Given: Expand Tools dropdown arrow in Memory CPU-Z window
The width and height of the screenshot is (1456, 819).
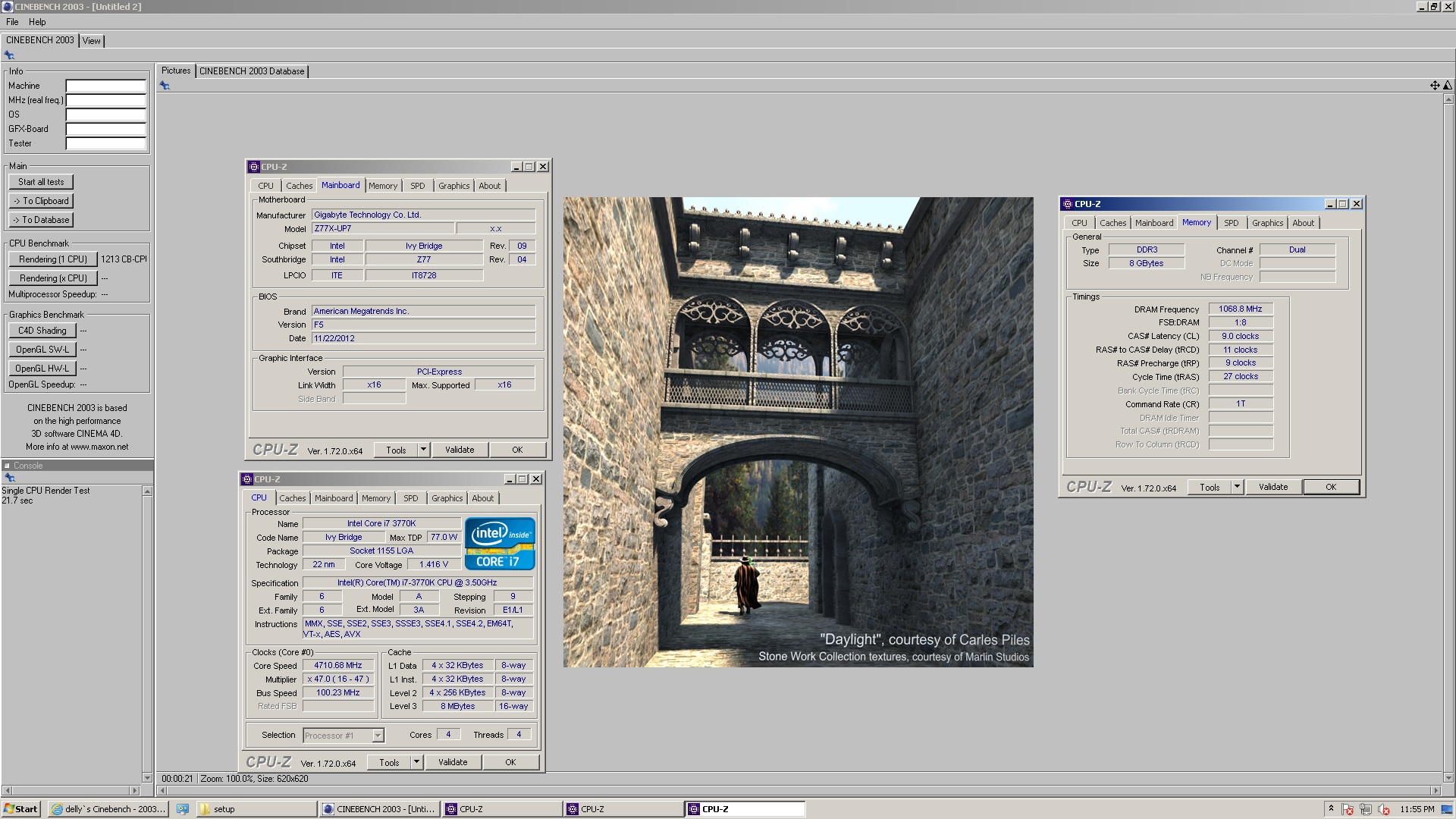Looking at the screenshot, I should pos(1237,487).
